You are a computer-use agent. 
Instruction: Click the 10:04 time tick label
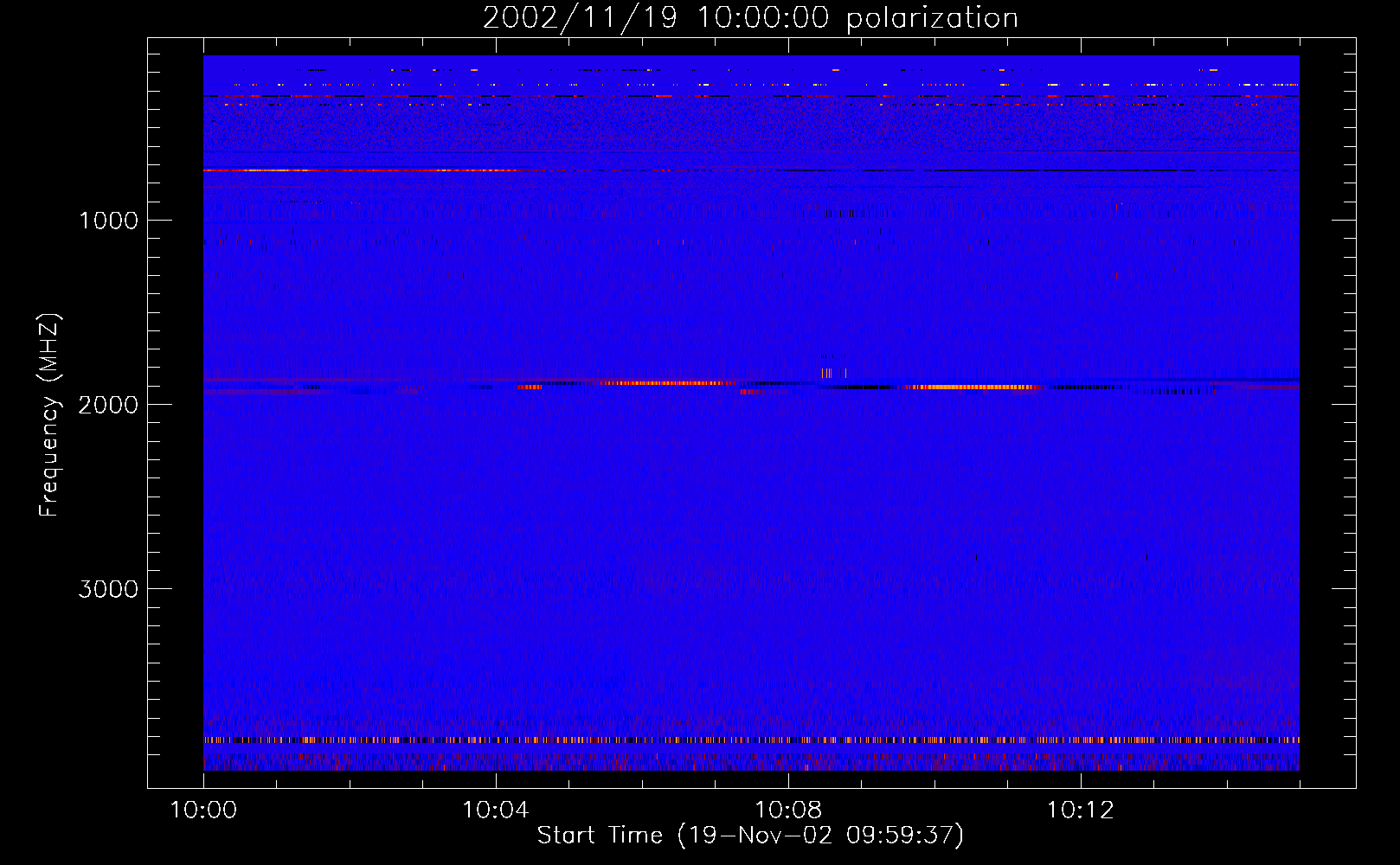[x=496, y=811]
